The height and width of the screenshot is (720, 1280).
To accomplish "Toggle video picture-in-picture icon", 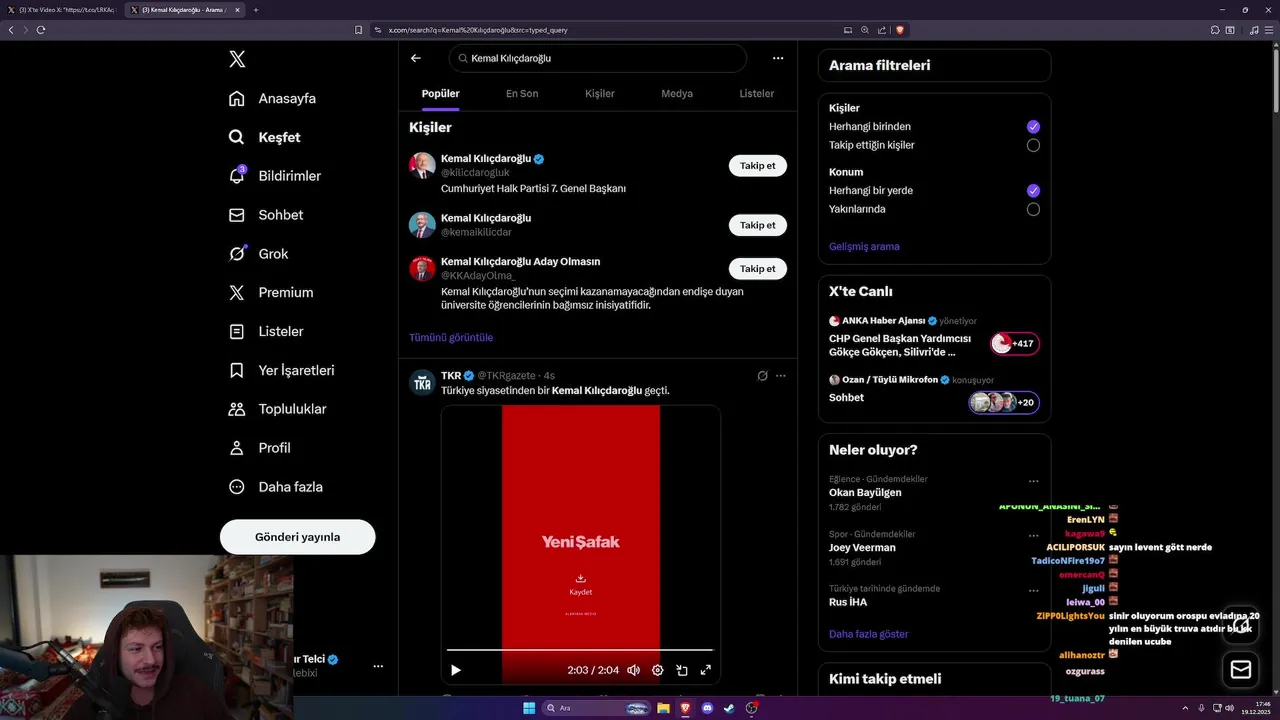I will [x=681, y=670].
